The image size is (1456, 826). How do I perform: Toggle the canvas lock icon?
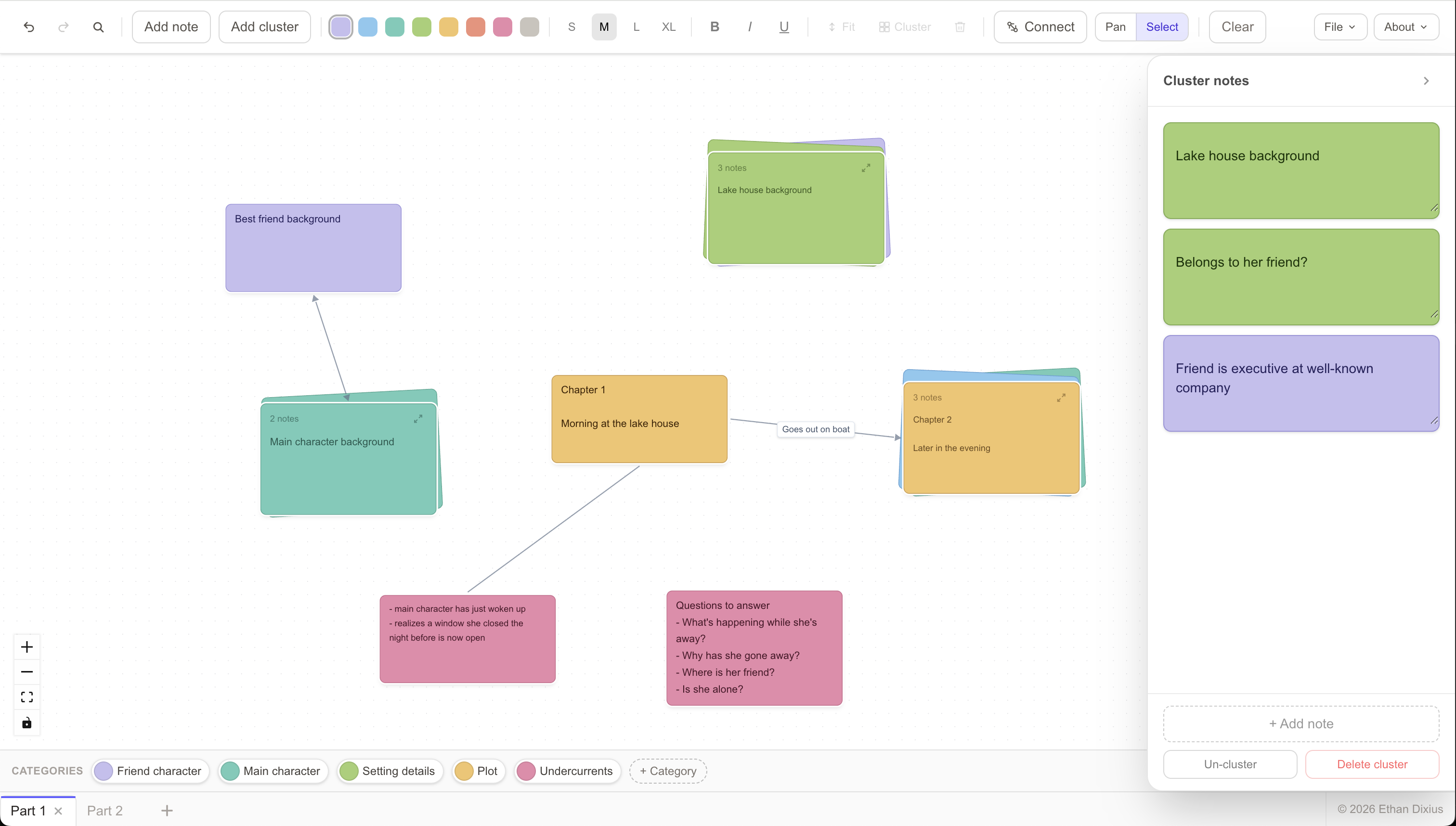[26, 722]
